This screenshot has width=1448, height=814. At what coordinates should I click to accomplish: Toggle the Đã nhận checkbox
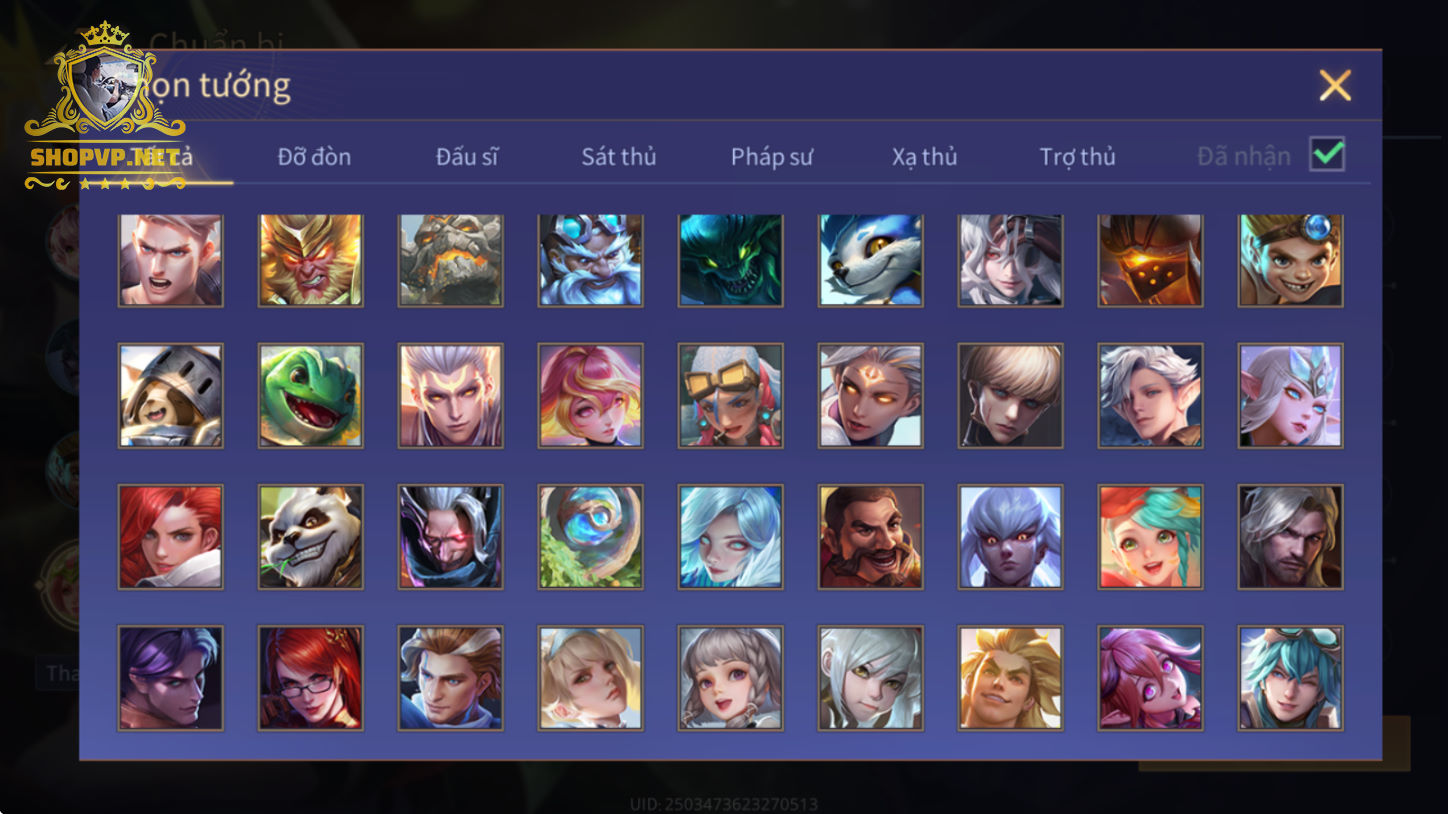[x=1327, y=155]
